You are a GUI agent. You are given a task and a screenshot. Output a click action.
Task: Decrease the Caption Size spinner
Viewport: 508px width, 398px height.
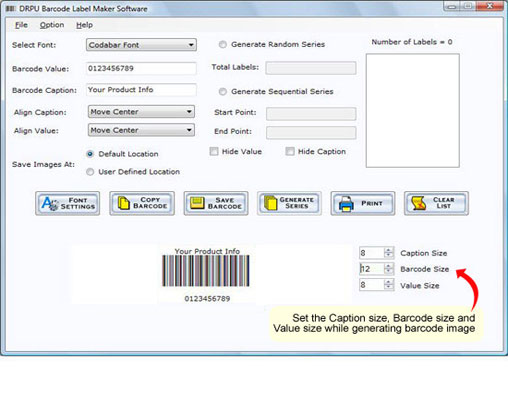point(388,256)
